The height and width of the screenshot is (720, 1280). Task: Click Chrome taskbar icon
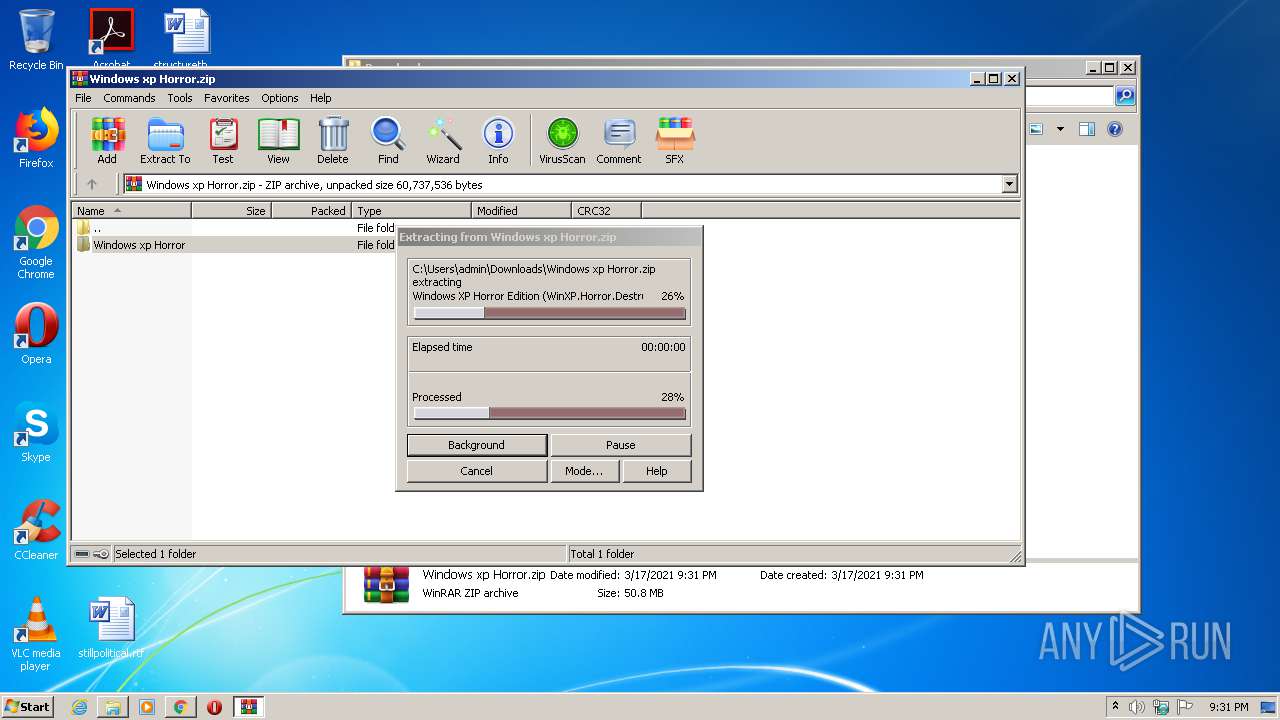(180, 707)
